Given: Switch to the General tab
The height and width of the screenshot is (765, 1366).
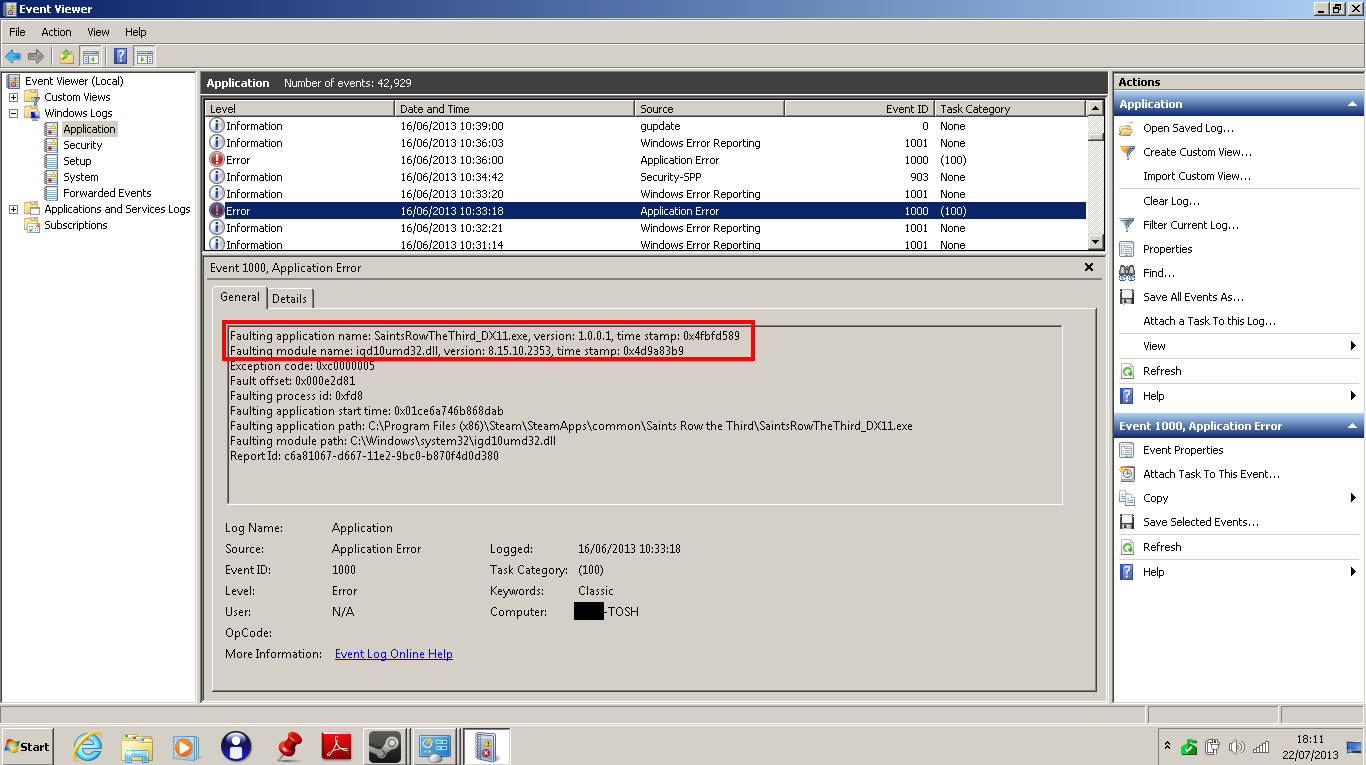Looking at the screenshot, I should coord(240,297).
